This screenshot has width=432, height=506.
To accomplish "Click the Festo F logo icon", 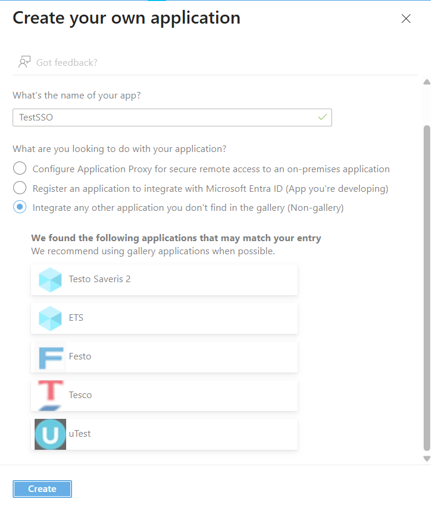I will 51,358.
